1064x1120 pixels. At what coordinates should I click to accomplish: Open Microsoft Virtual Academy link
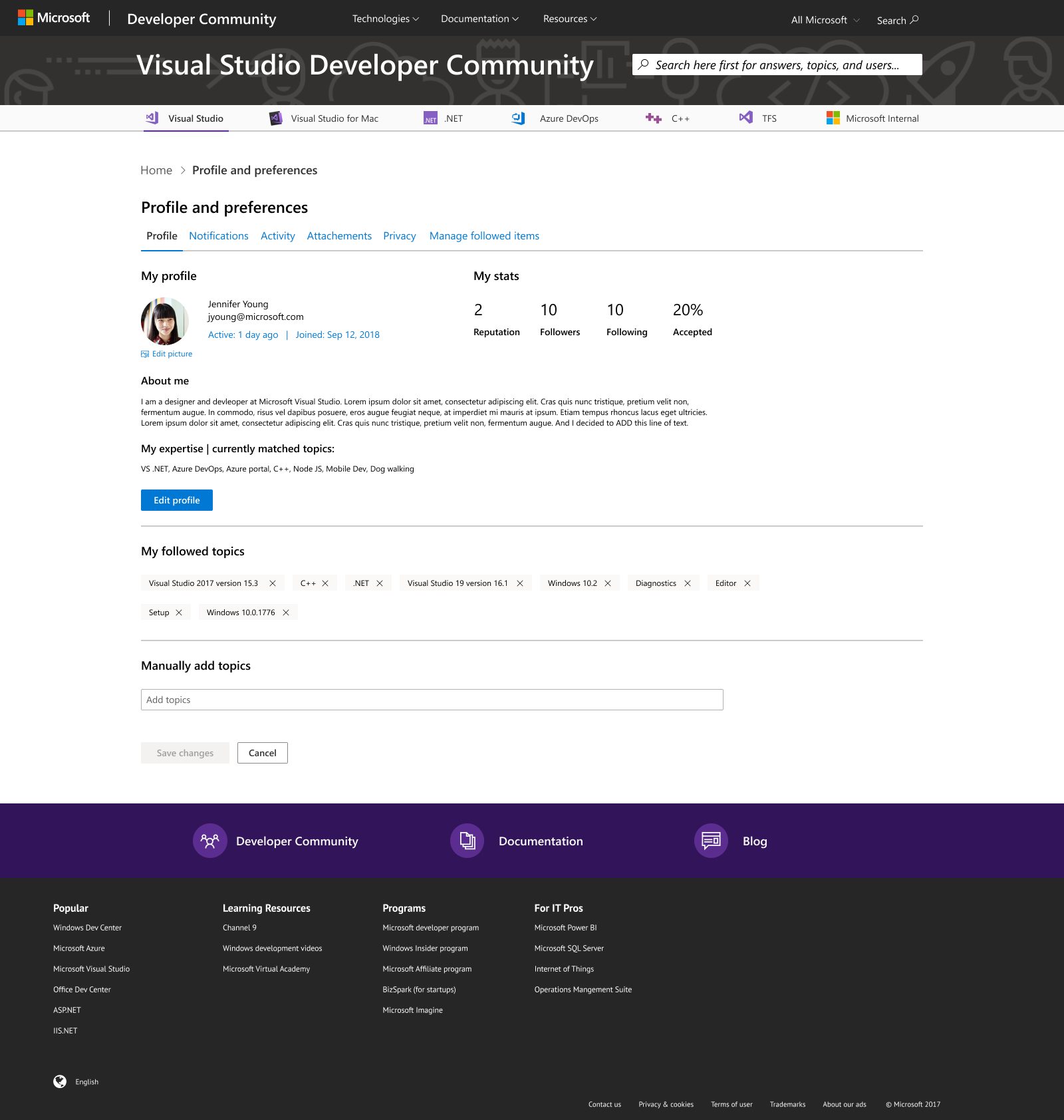(266, 969)
